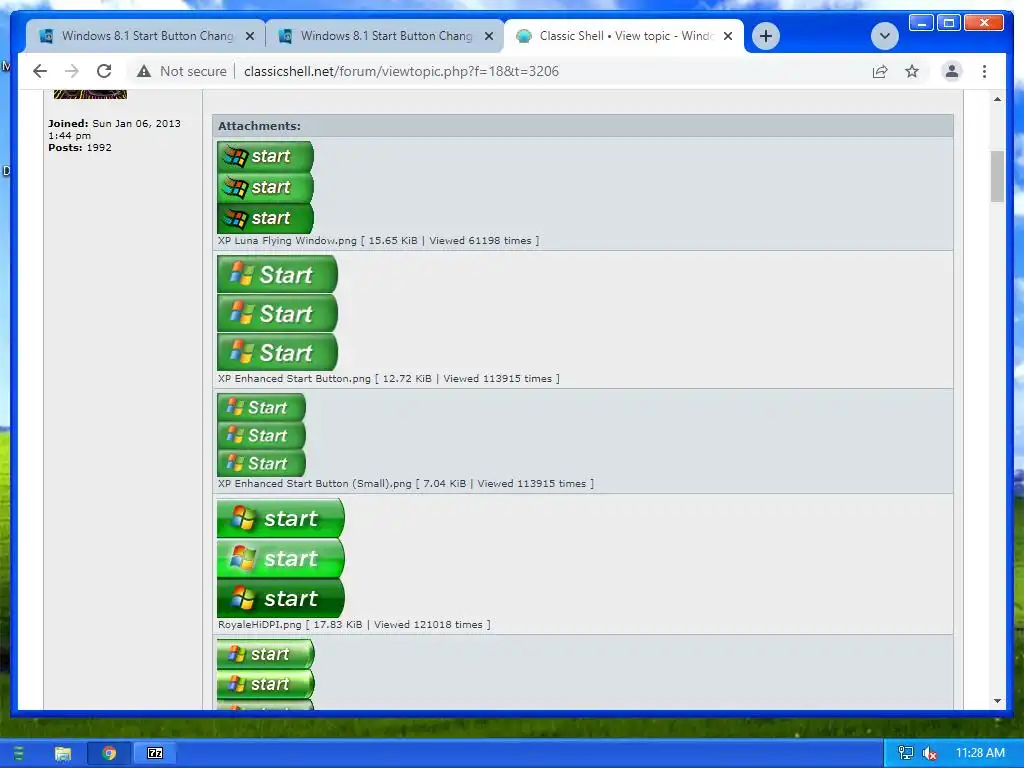Close the second Windows 8.1 tab
This screenshot has width=1024, height=768.
(488, 37)
